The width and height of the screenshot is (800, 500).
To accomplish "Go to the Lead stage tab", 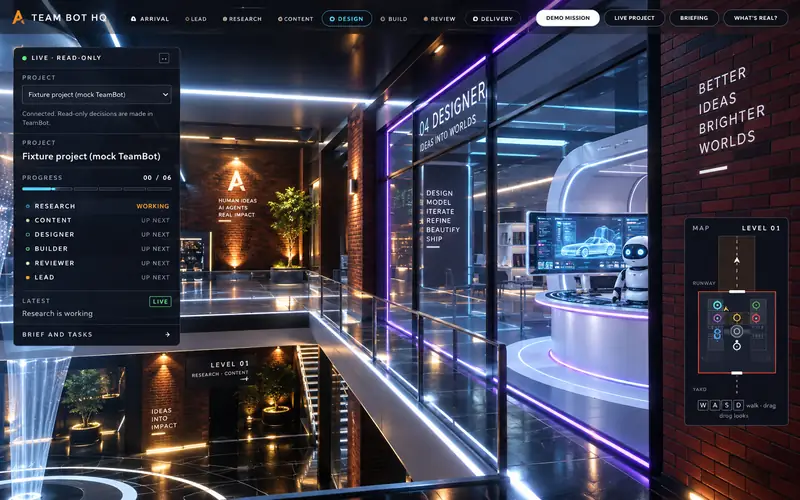I will click(x=196, y=19).
